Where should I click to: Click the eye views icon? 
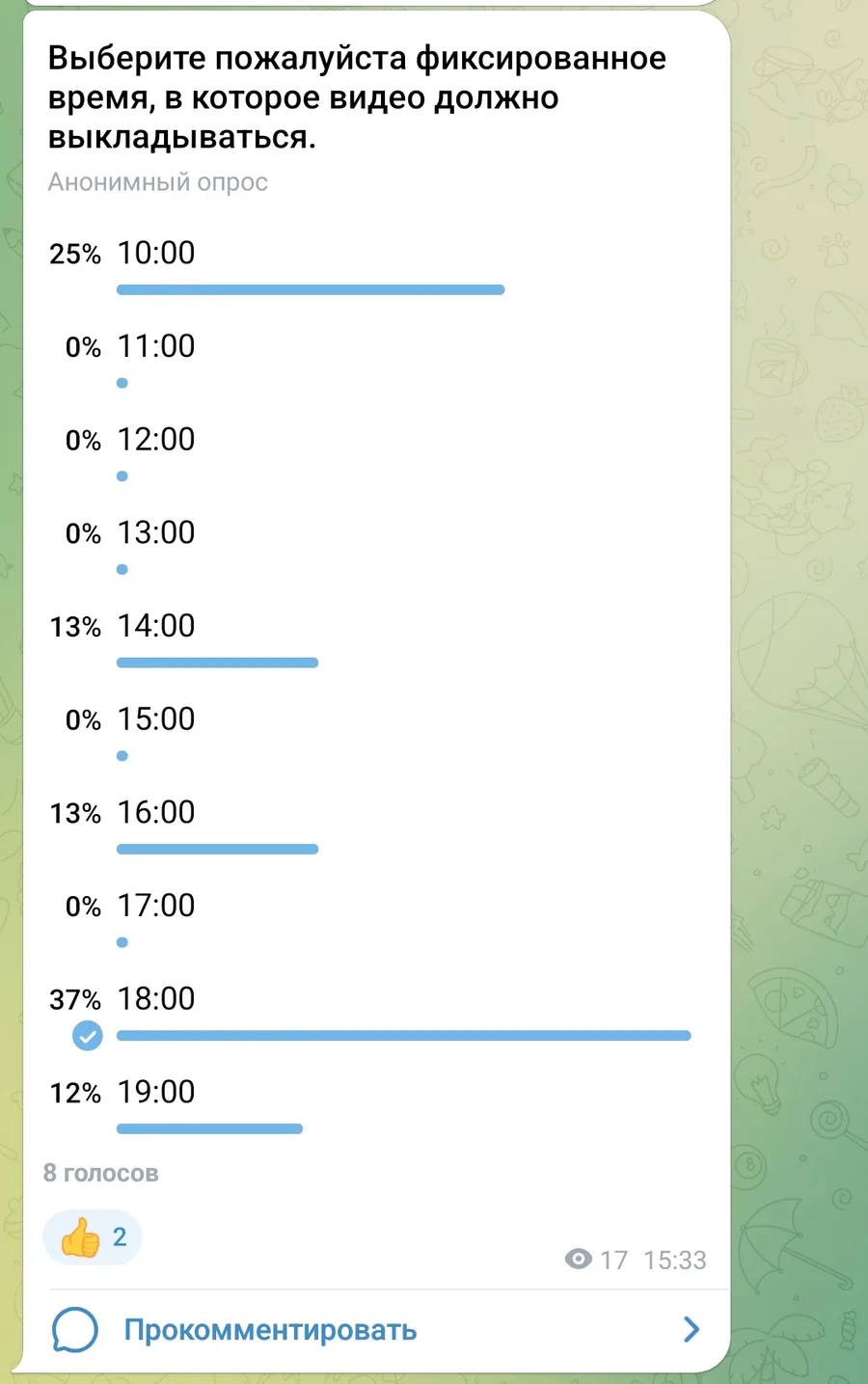point(578,1259)
